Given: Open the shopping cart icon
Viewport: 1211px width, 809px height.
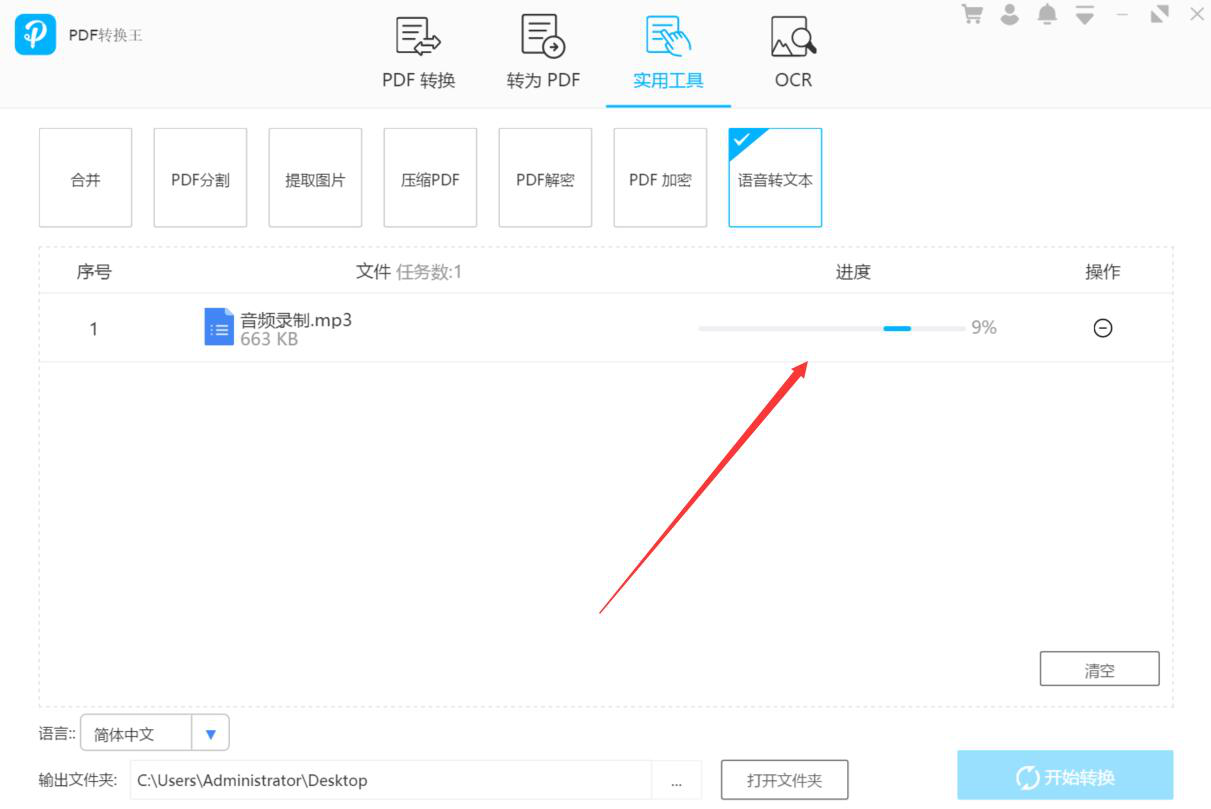Looking at the screenshot, I should (972, 15).
